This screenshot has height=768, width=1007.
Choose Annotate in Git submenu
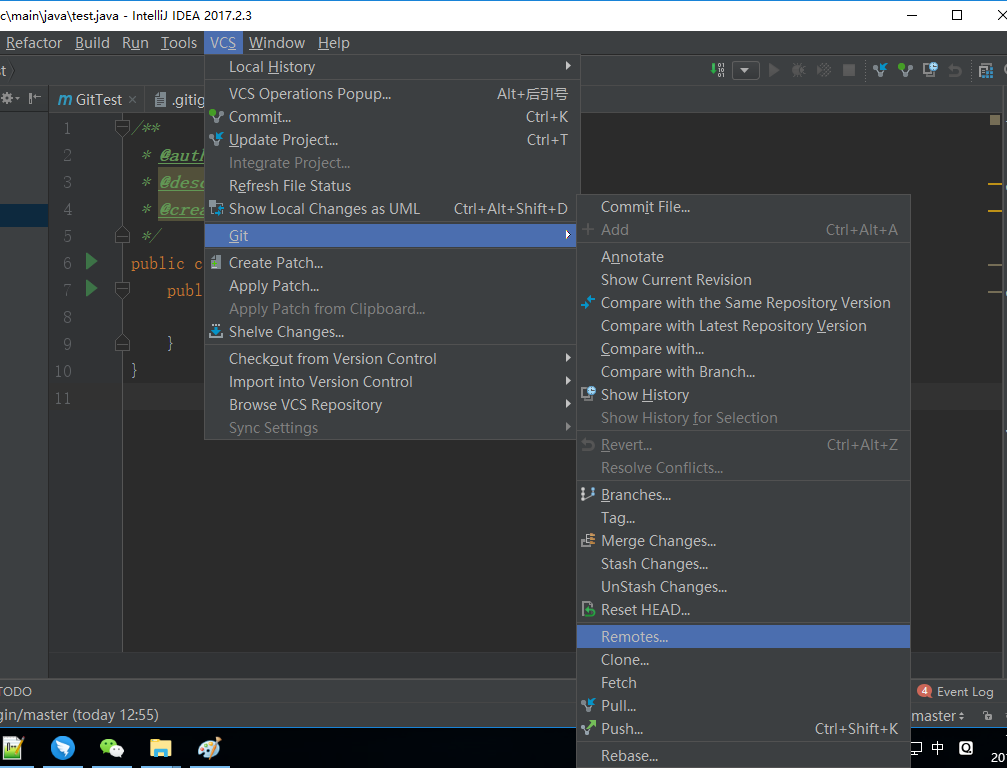[x=744, y=257]
